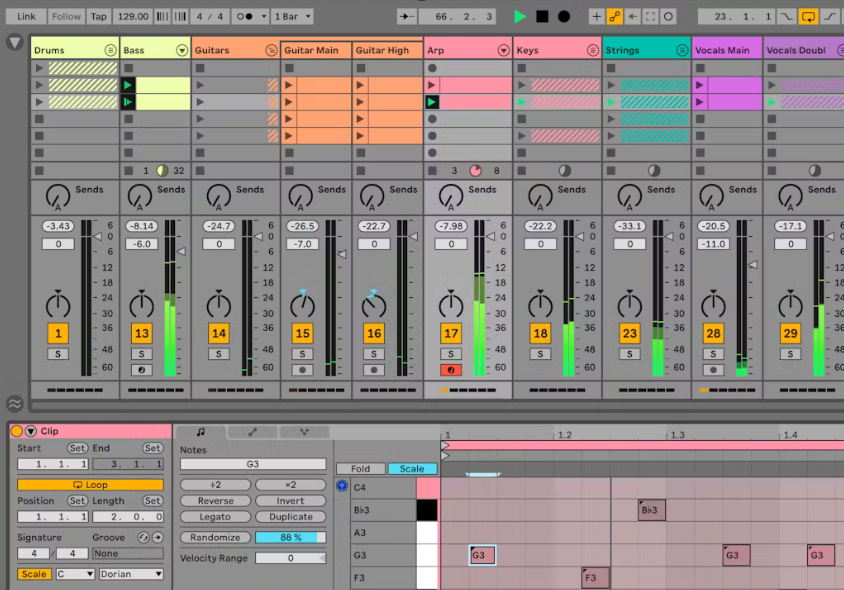The width and height of the screenshot is (844, 590).
Task: Click the Arp clip stop button
Action: coord(432,171)
